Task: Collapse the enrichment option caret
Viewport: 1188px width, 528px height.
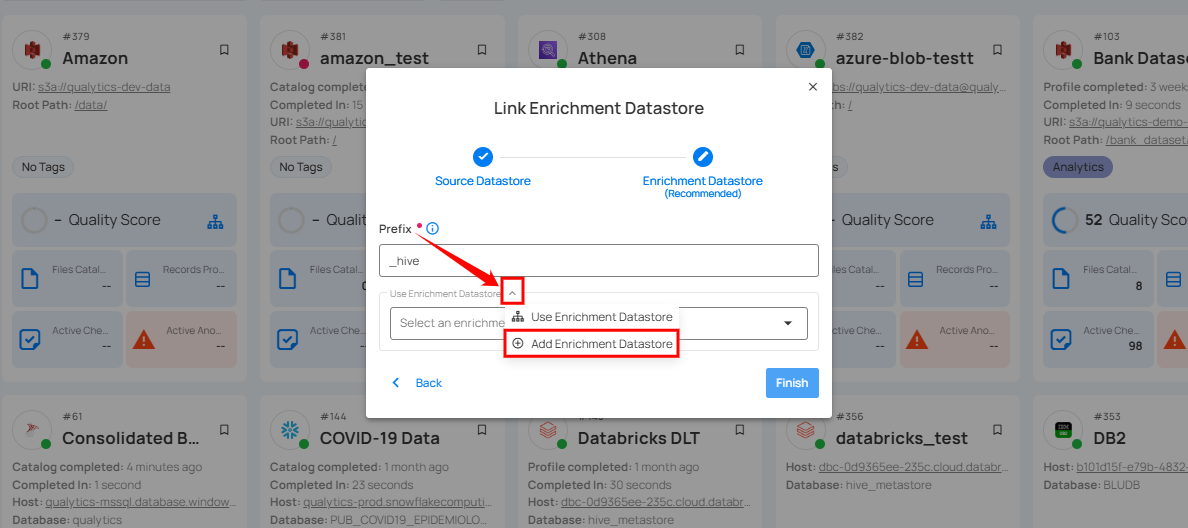Action: coord(512,292)
